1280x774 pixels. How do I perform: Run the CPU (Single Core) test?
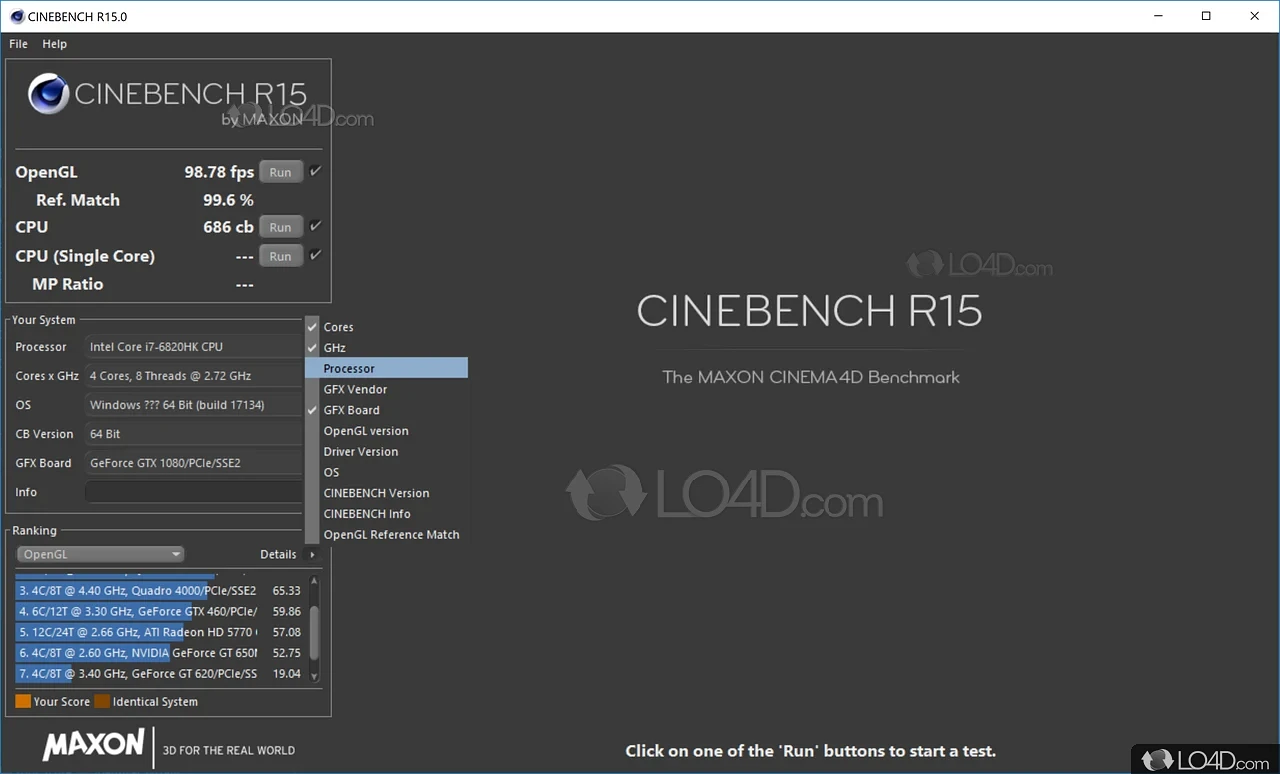click(x=281, y=256)
